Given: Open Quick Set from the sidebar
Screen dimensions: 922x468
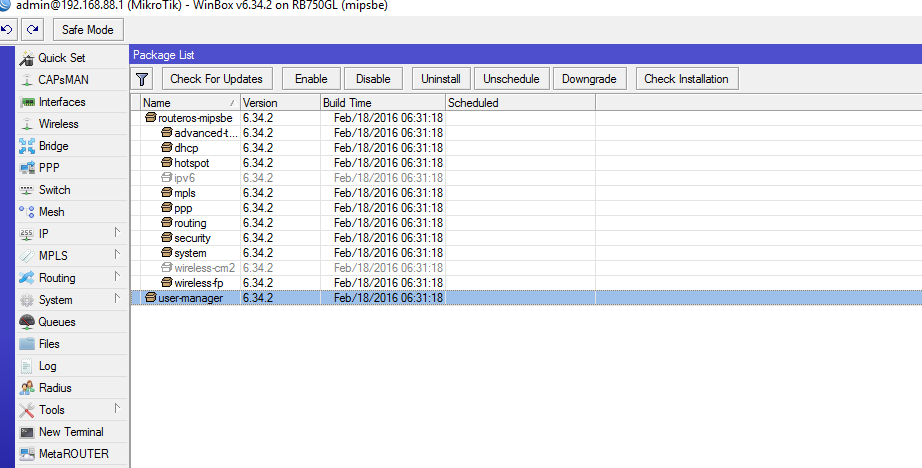Looking at the screenshot, I should [x=61, y=58].
